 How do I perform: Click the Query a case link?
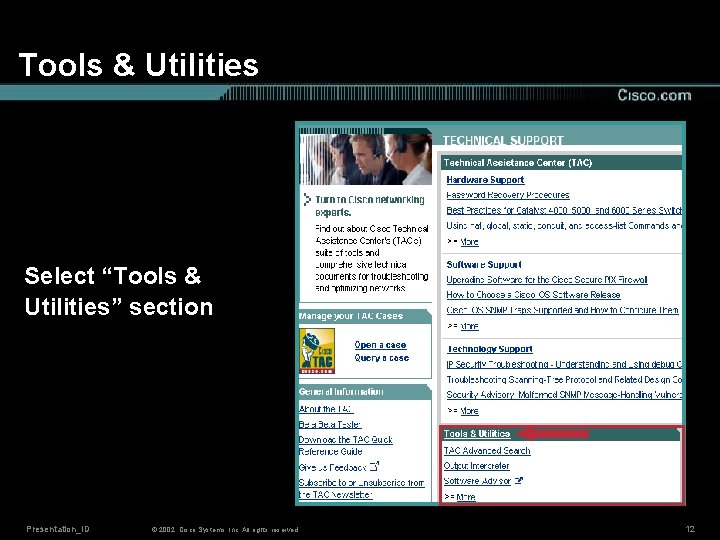pos(381,358)
